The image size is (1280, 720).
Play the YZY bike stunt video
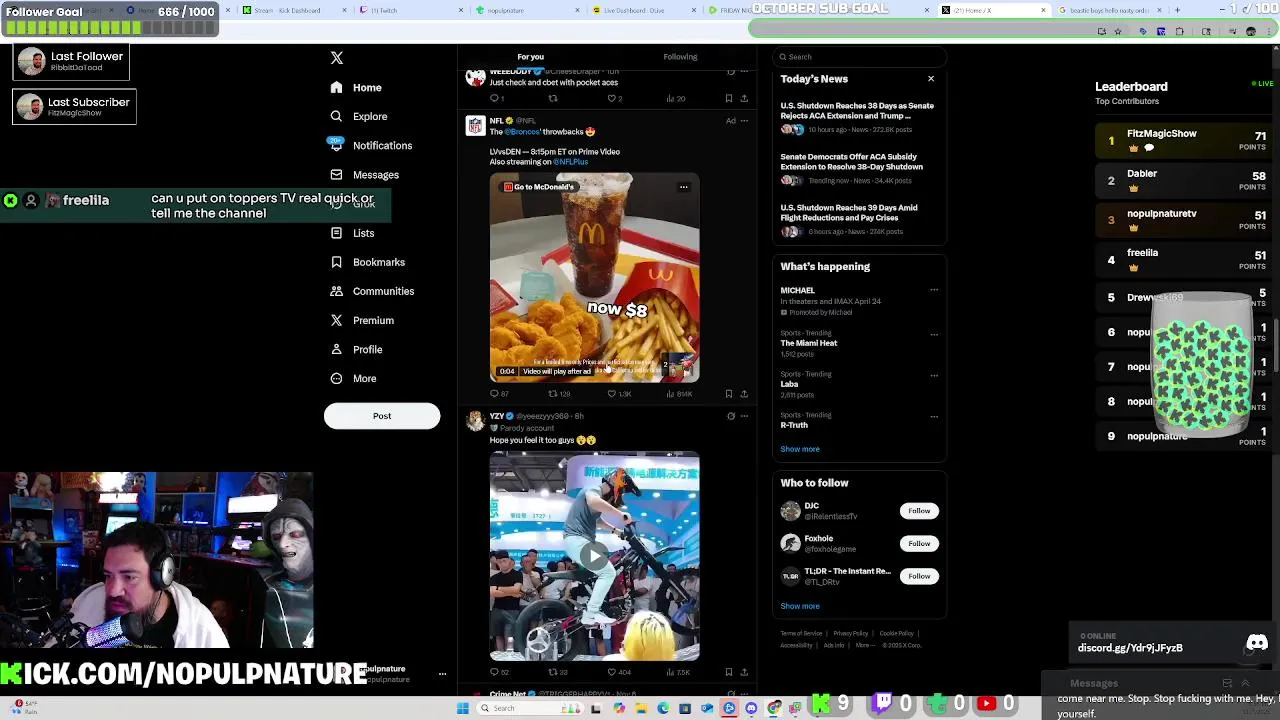pos(595,556)
